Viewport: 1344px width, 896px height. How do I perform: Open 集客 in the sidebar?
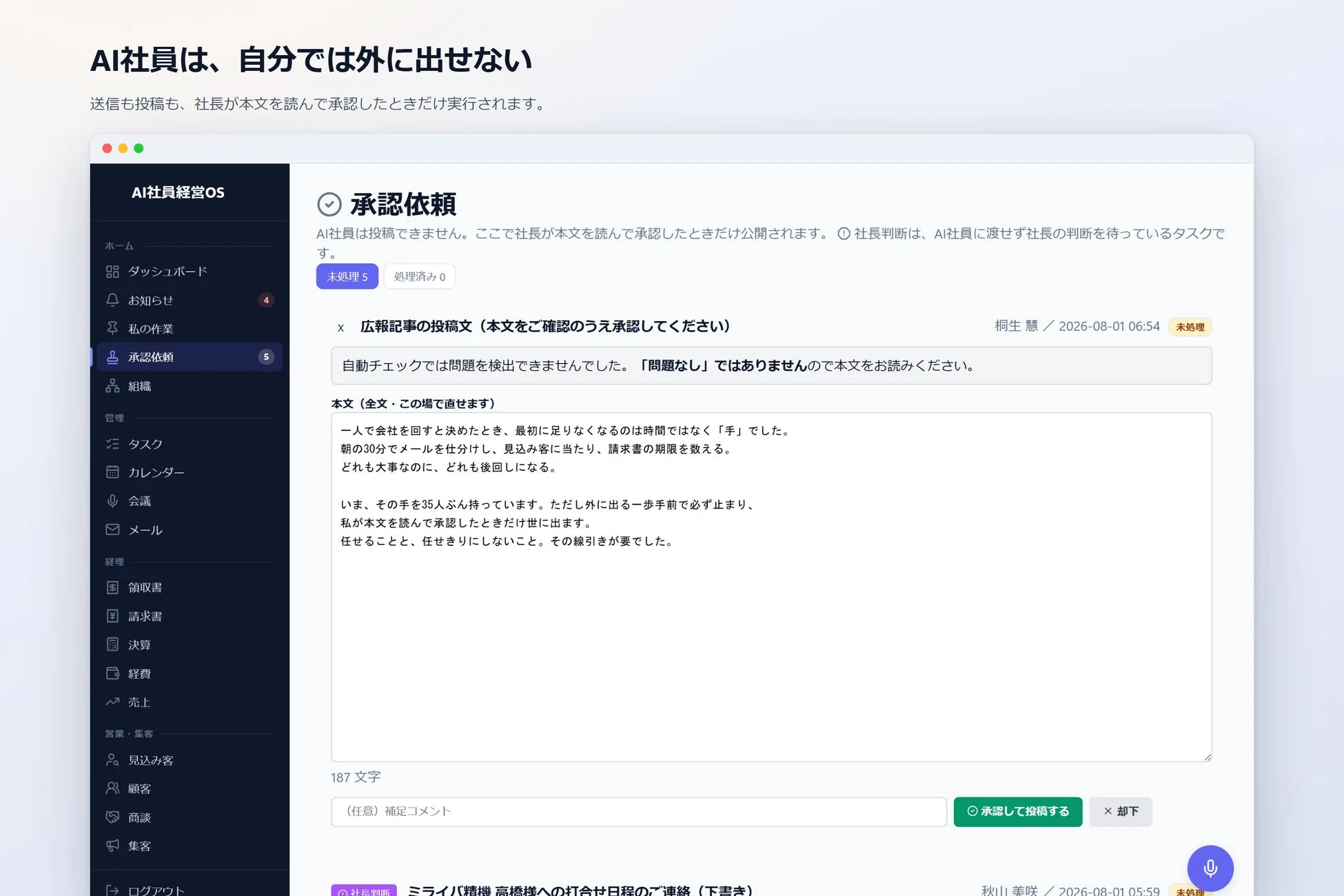coord(190,846)
